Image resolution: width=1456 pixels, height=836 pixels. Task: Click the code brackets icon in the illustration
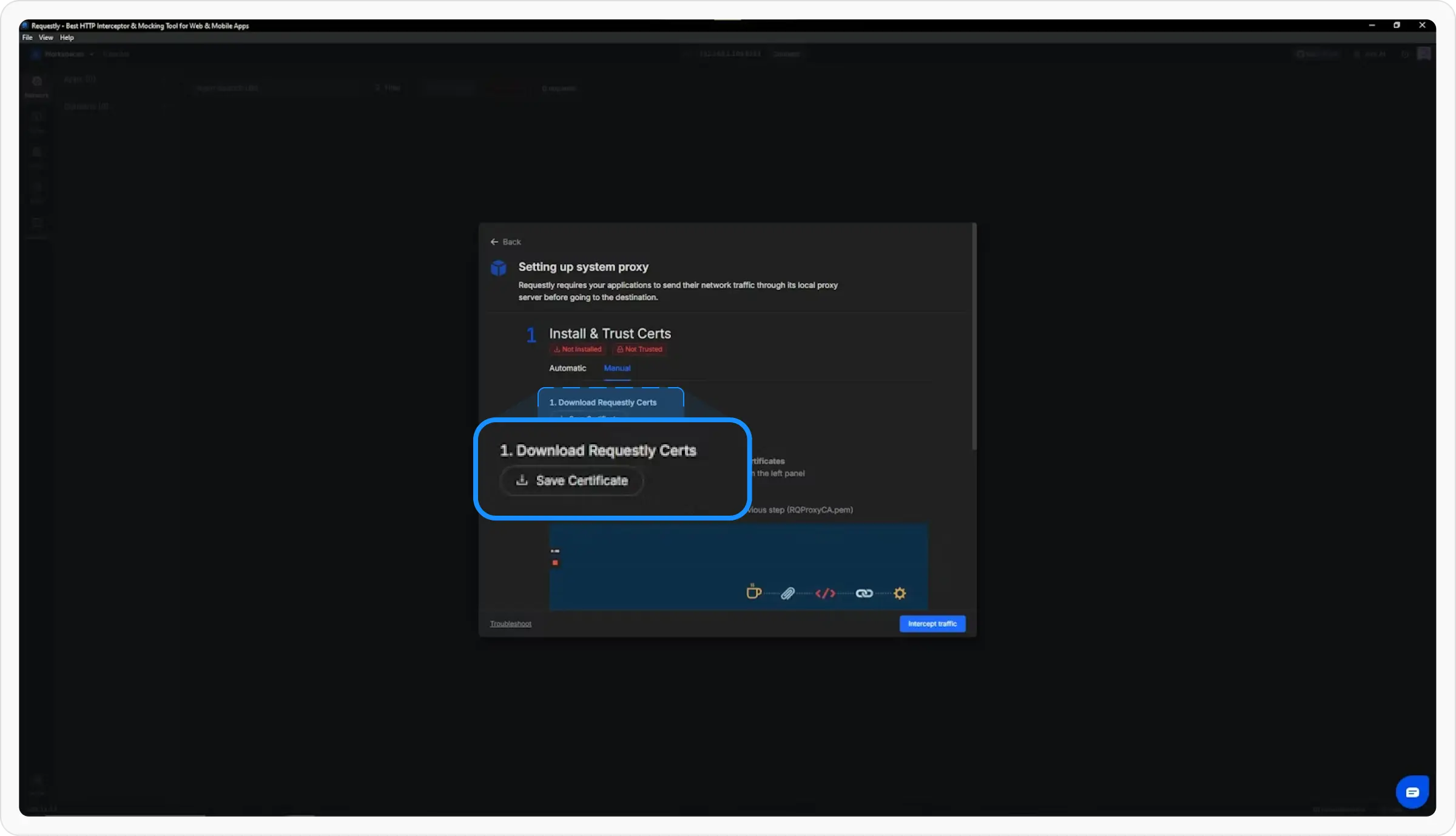click(x=825, y=593)
